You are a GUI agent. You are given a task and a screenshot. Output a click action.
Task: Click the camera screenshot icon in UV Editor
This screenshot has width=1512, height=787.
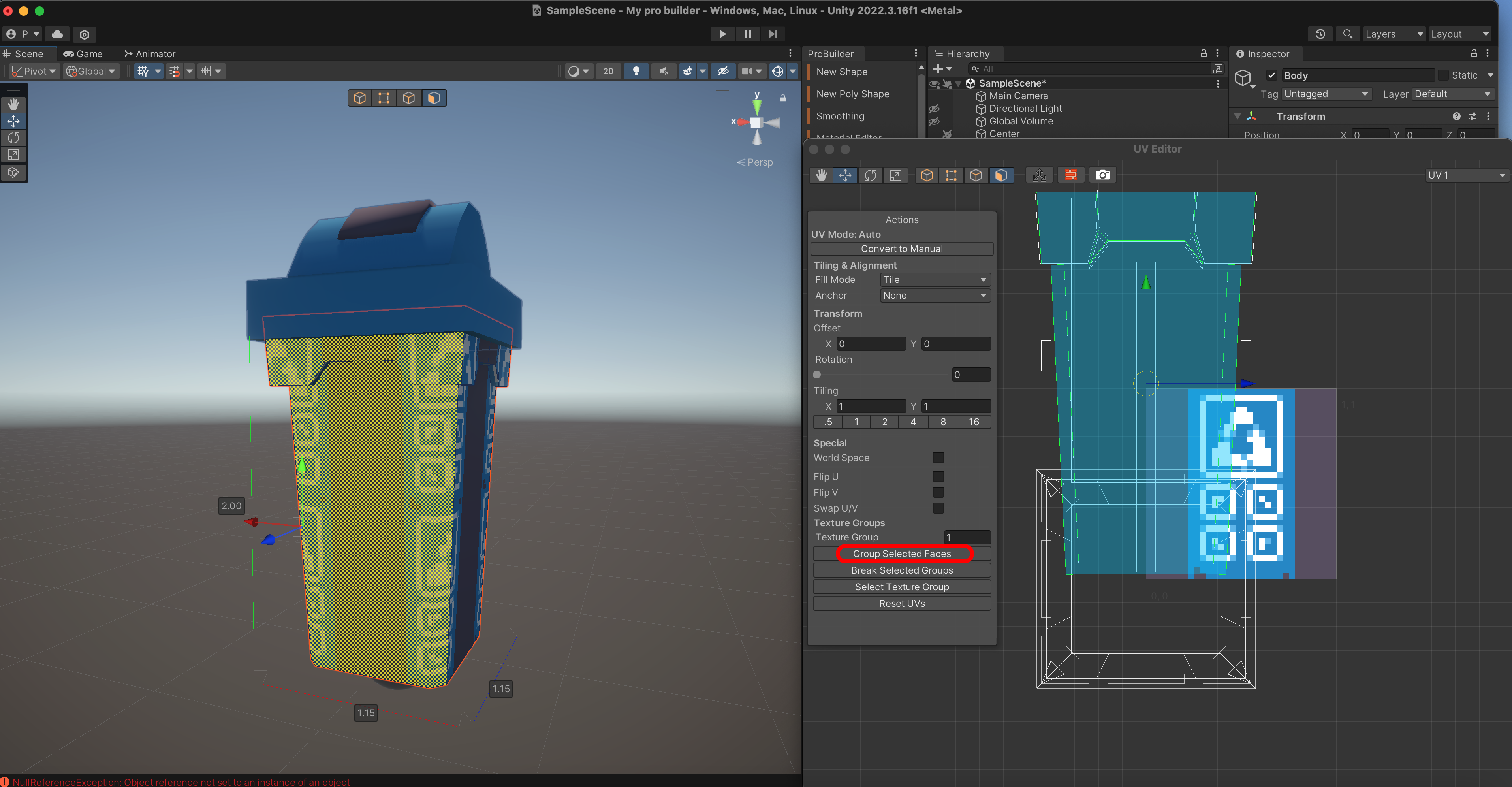tap(1102, 175)
